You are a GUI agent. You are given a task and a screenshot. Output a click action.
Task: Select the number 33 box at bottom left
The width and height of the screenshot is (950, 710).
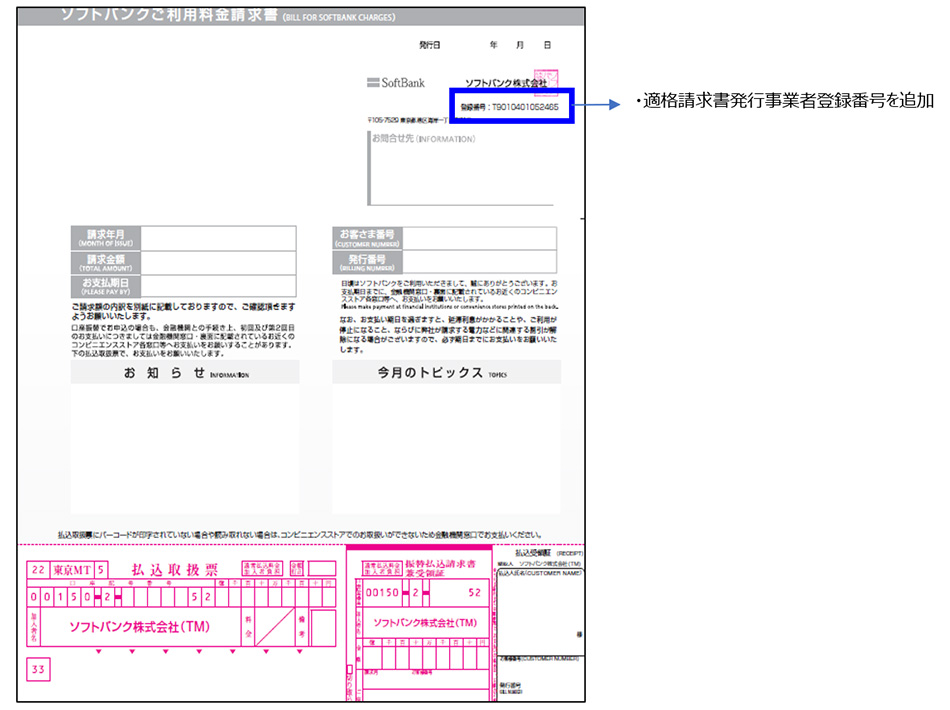pyautogui.click(x=37, y=670)
